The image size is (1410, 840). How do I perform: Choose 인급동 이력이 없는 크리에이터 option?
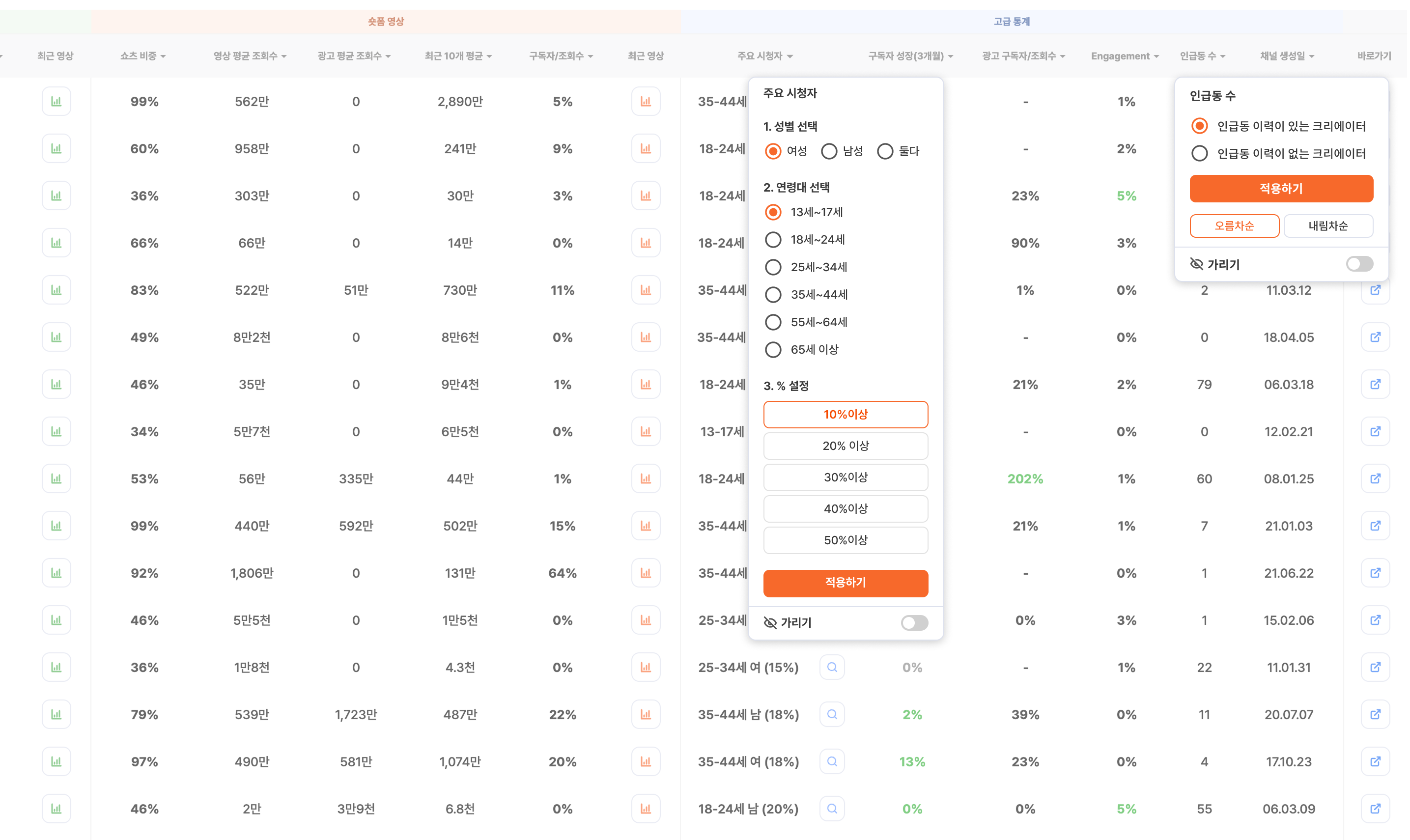point(1199,153)
